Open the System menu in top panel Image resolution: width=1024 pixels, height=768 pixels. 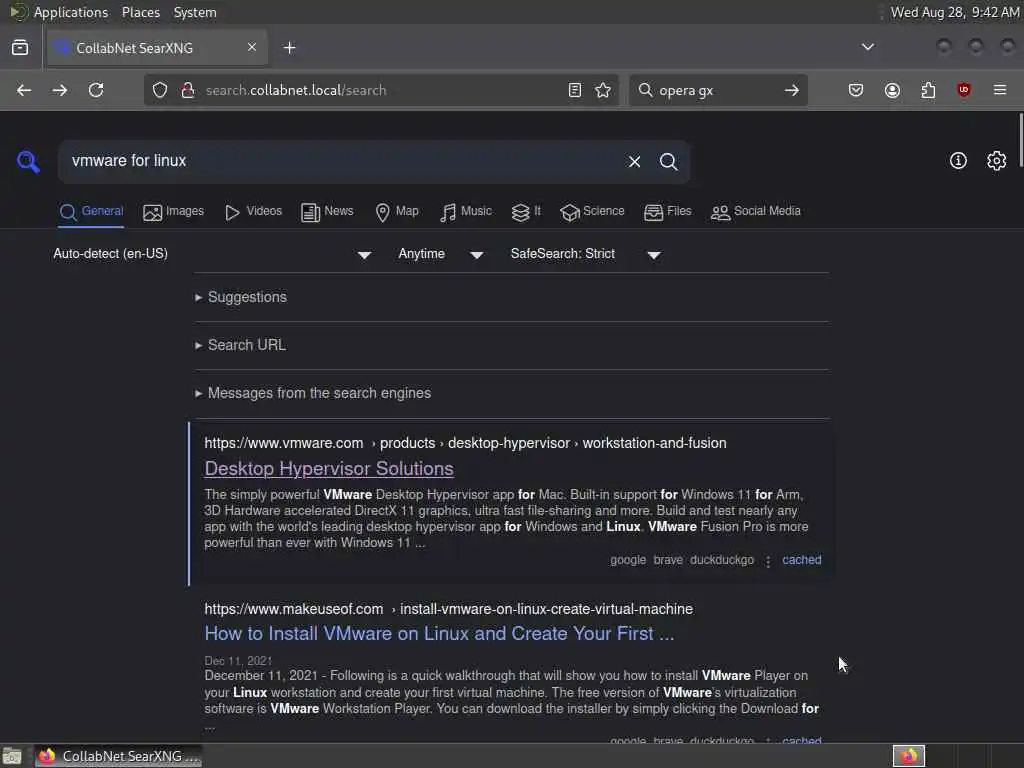[x=195, y=12]
